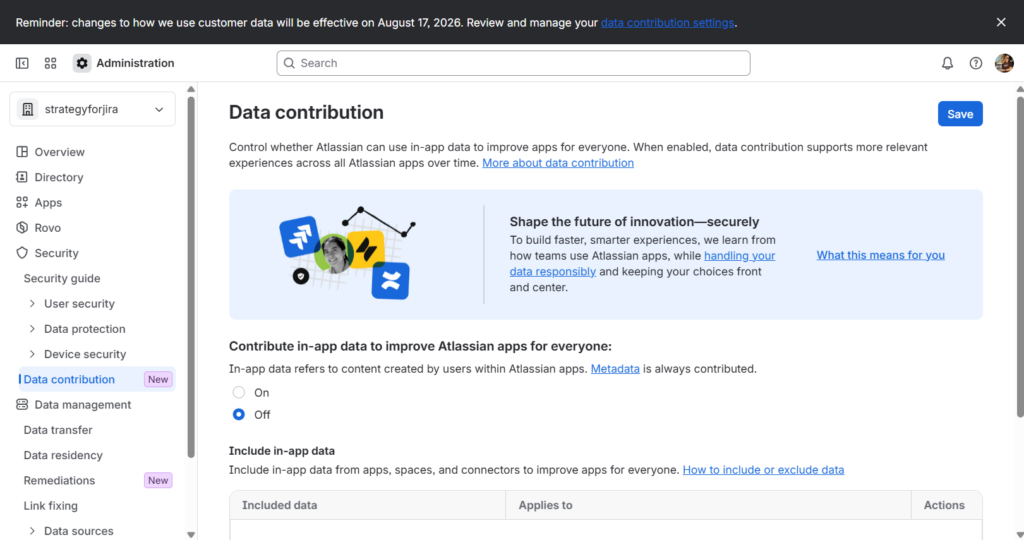Click the Actions column header
This screenshot has height=540, width=1024.
click(x=944, y=505)
